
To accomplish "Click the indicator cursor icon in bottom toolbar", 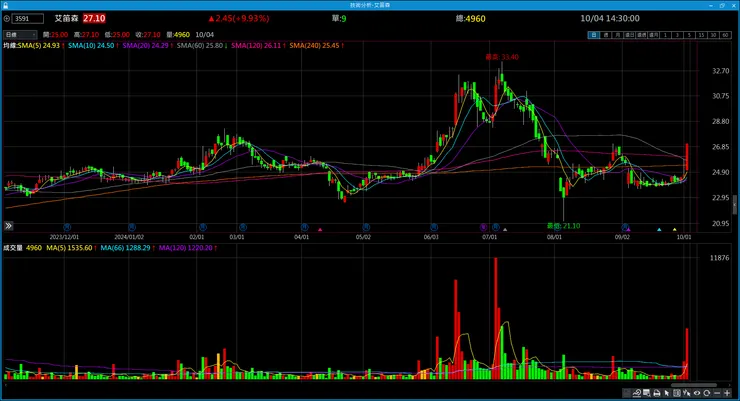I will pos(687,393).
